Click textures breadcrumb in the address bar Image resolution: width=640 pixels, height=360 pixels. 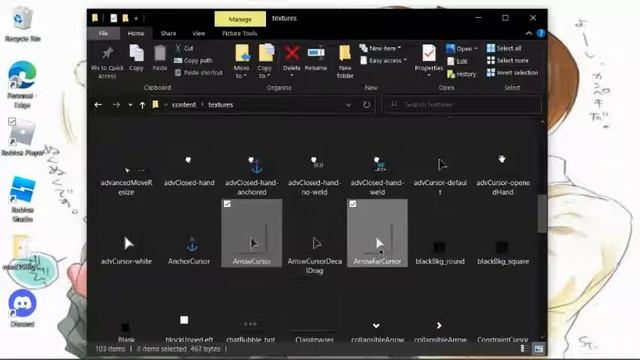(x=221, y=104)
